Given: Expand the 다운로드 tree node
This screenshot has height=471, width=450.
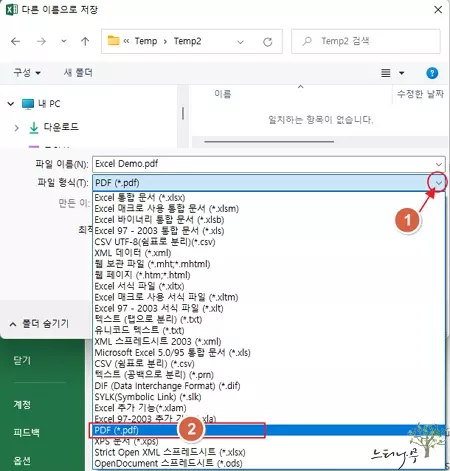Looking at the screenshot, I should (x=17, y=128).
